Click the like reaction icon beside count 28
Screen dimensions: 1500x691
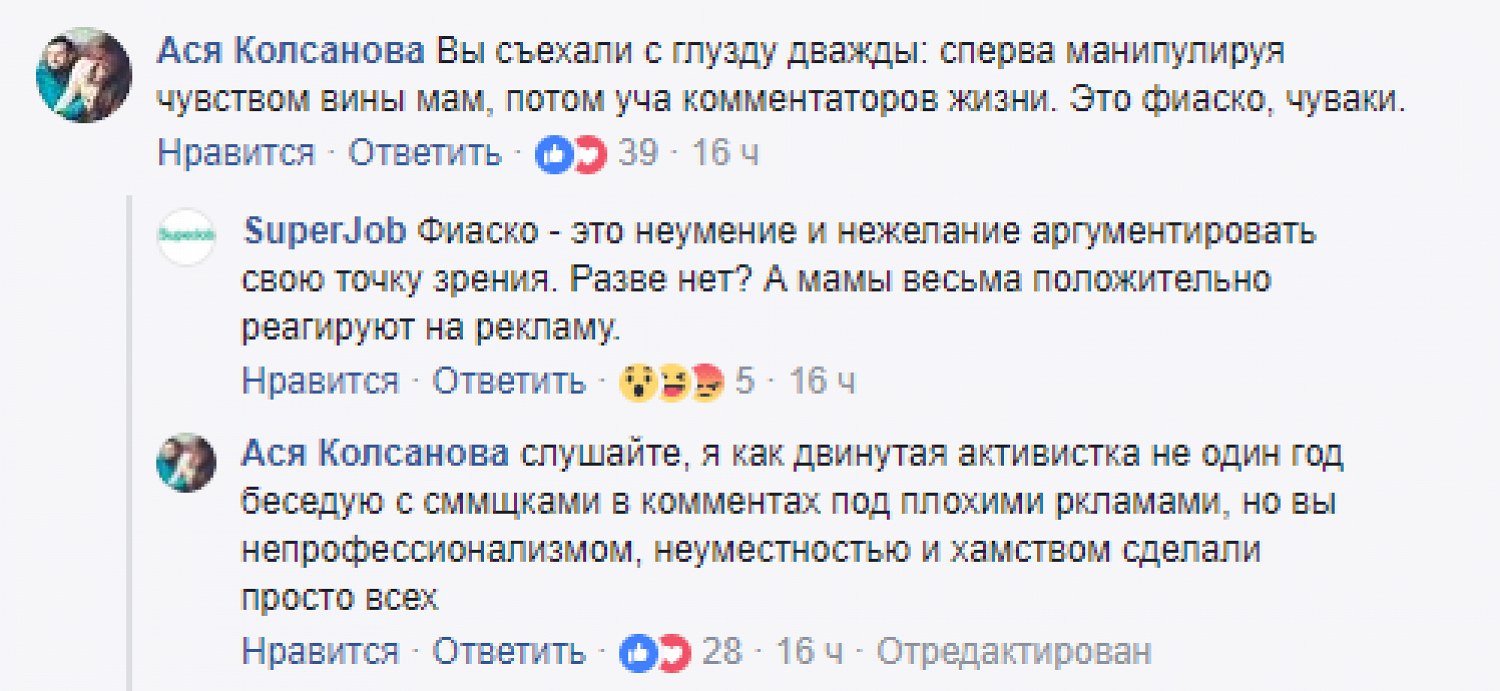click(x=637, y=653)
